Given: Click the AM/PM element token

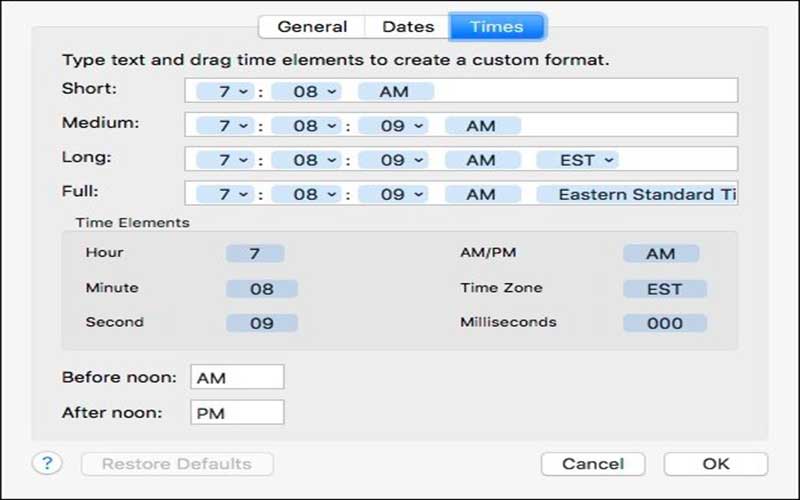Looking at the screenshot, I should click(x=660, y=254).
